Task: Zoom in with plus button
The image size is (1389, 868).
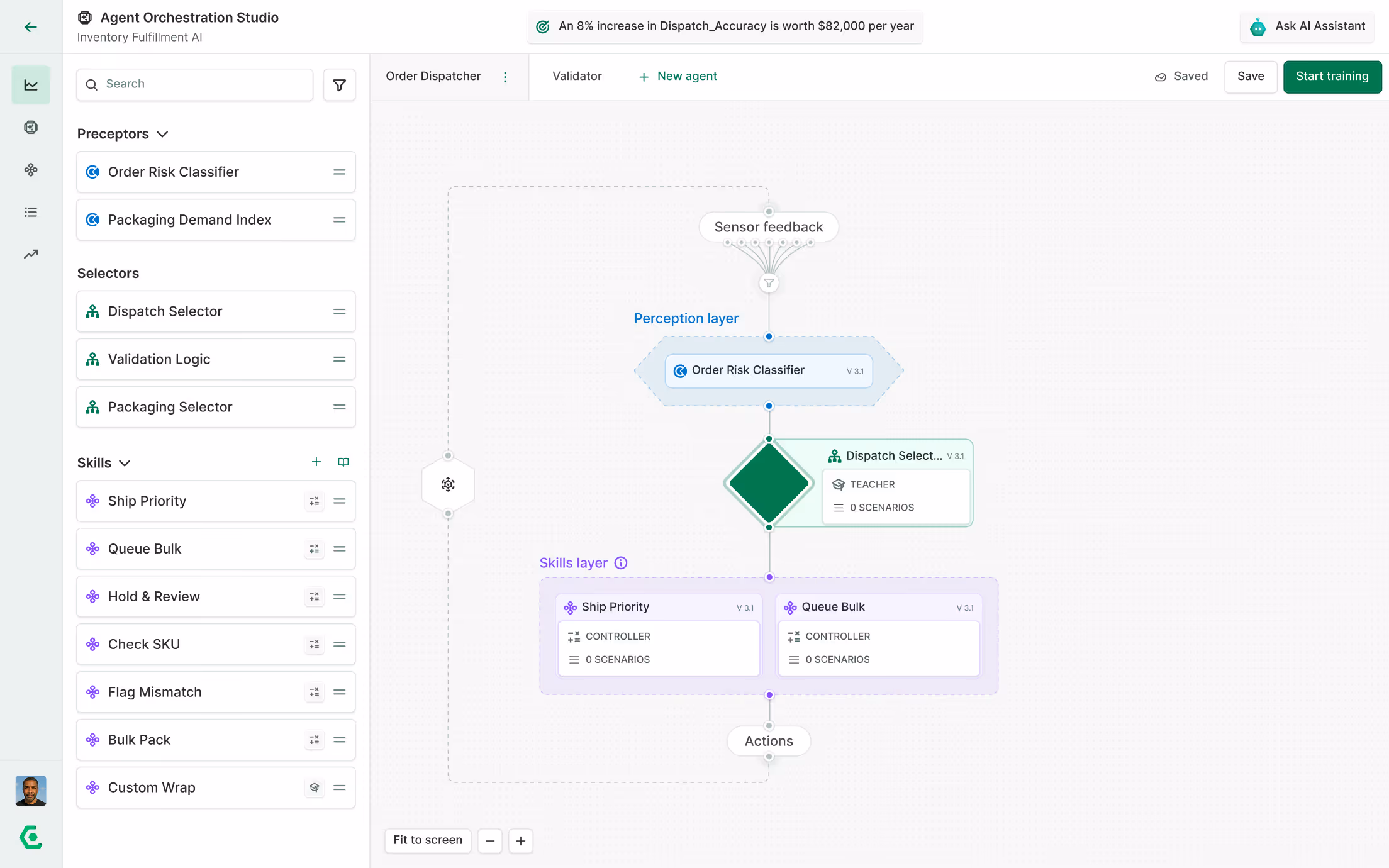Action: pyautogui.click(x=521, y=841)
